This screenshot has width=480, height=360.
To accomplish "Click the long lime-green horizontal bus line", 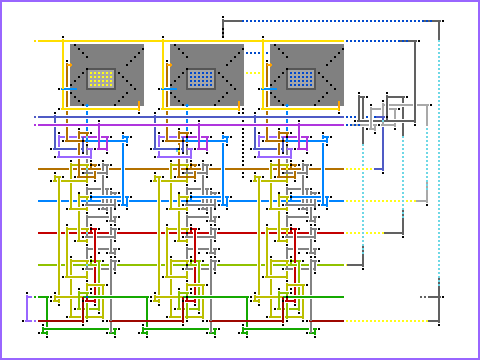I will pyautogui.click(x=191, y=265).
